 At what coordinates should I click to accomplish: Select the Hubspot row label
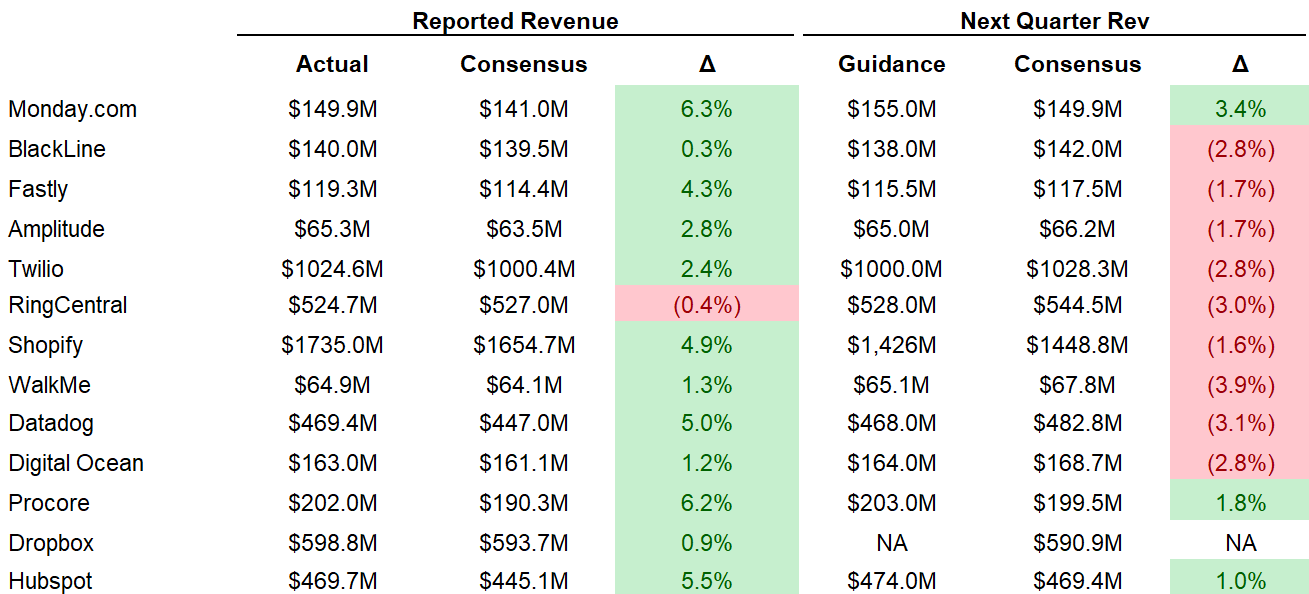51,581
